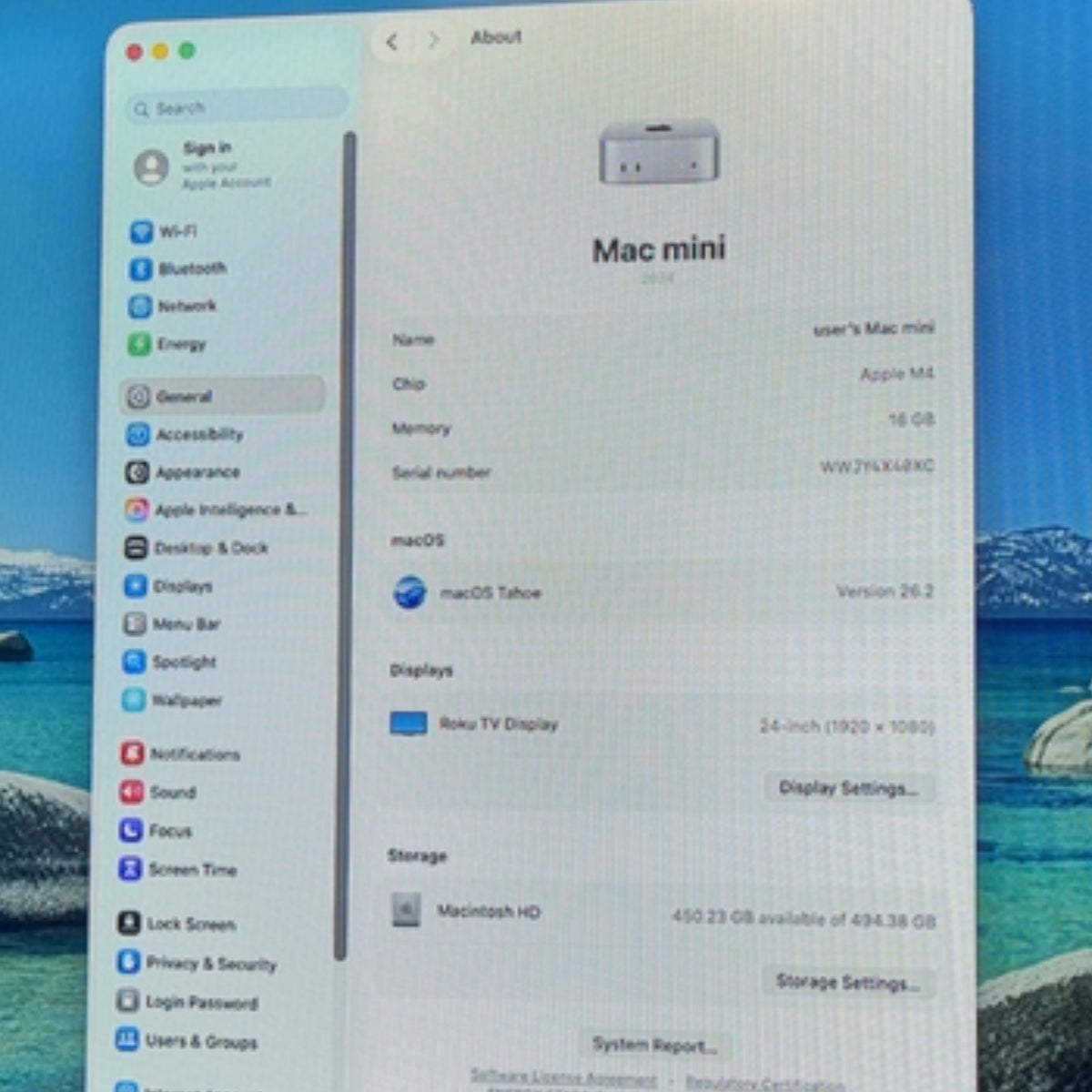
Task: Open Desktop & Dock icon
Action: tap(136, 547)
